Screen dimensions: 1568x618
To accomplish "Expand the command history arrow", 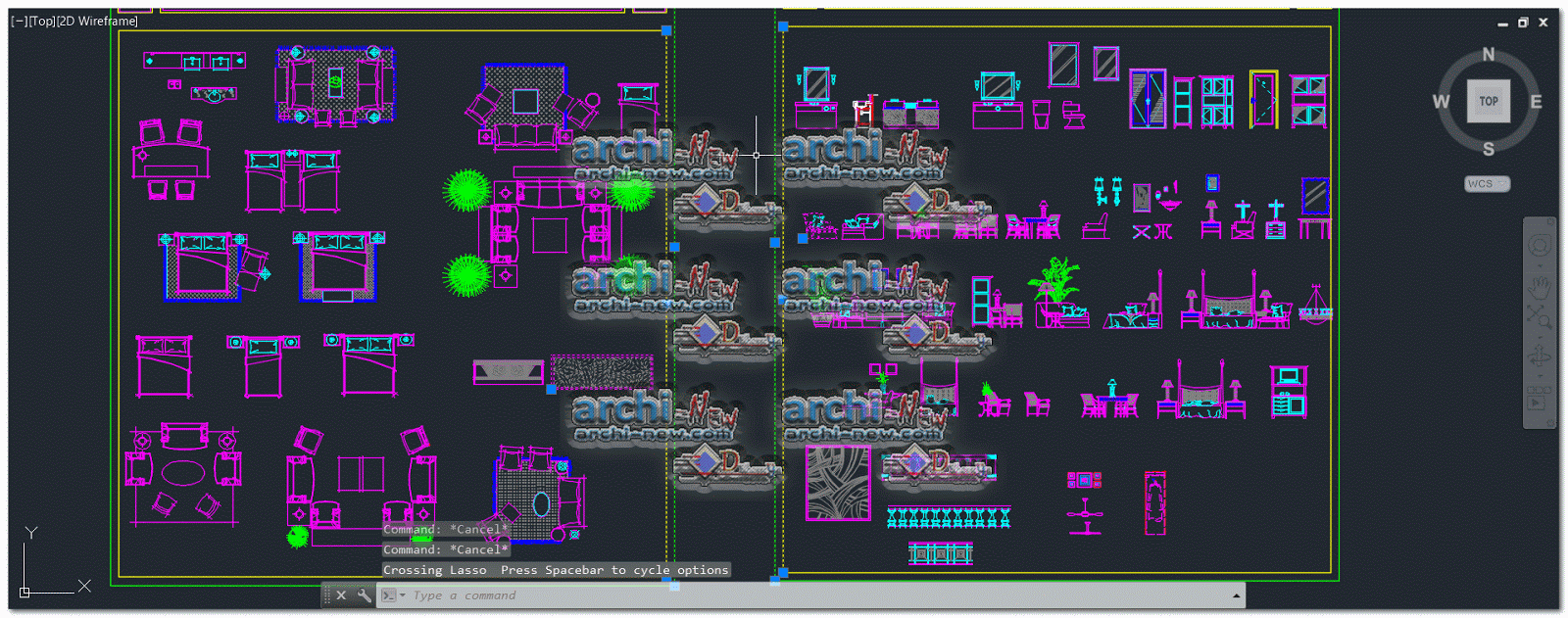I will (x=1236, y=595).
